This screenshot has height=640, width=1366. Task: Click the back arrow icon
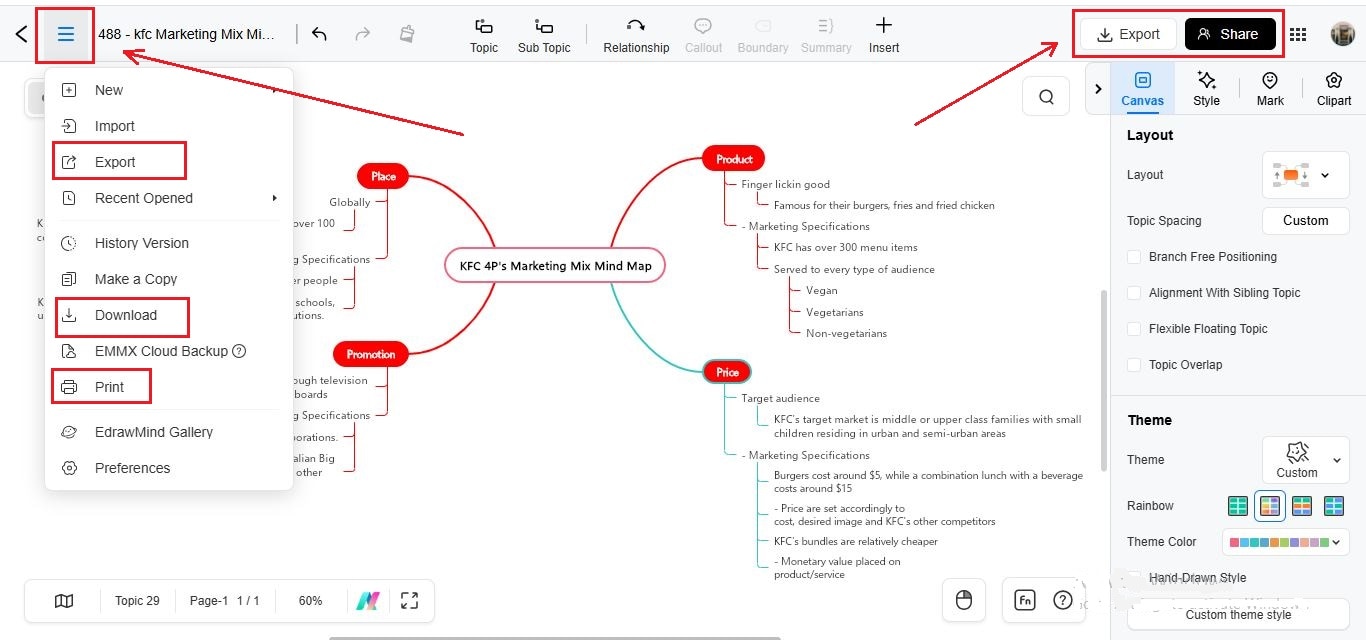click(x=21, y=34)
